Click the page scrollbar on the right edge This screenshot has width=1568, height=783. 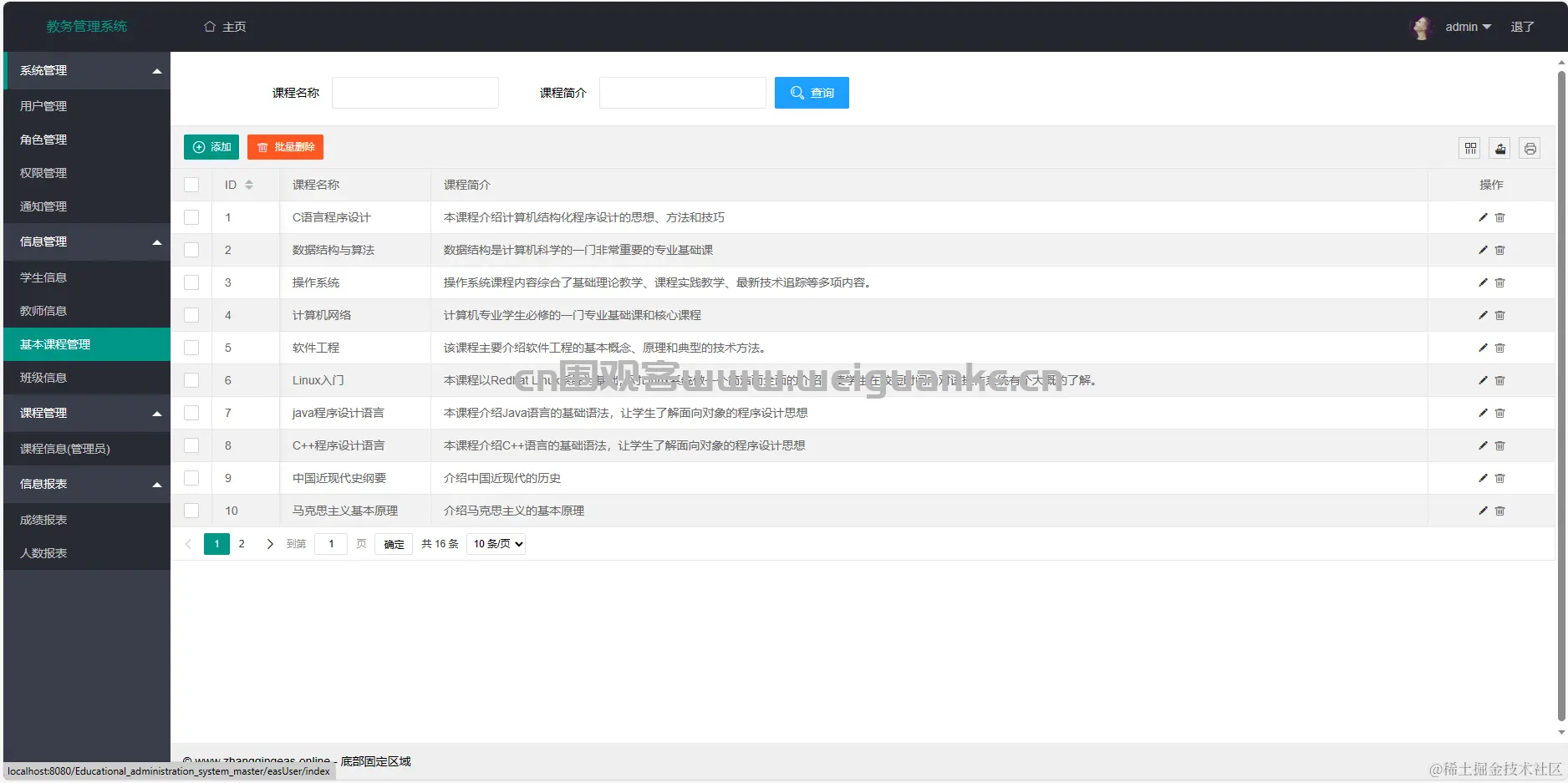pos(1561,396)
